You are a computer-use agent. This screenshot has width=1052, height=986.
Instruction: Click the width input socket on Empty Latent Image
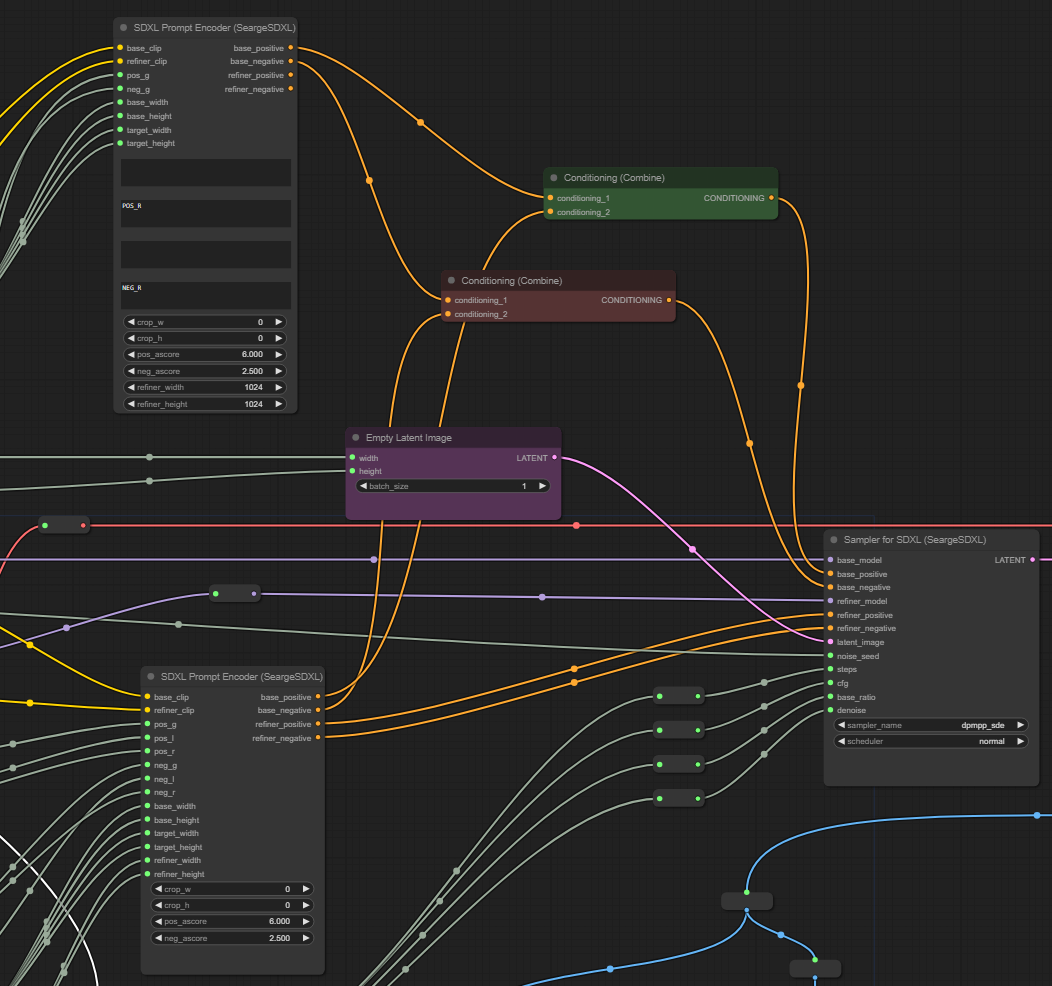tap(352, 458)
